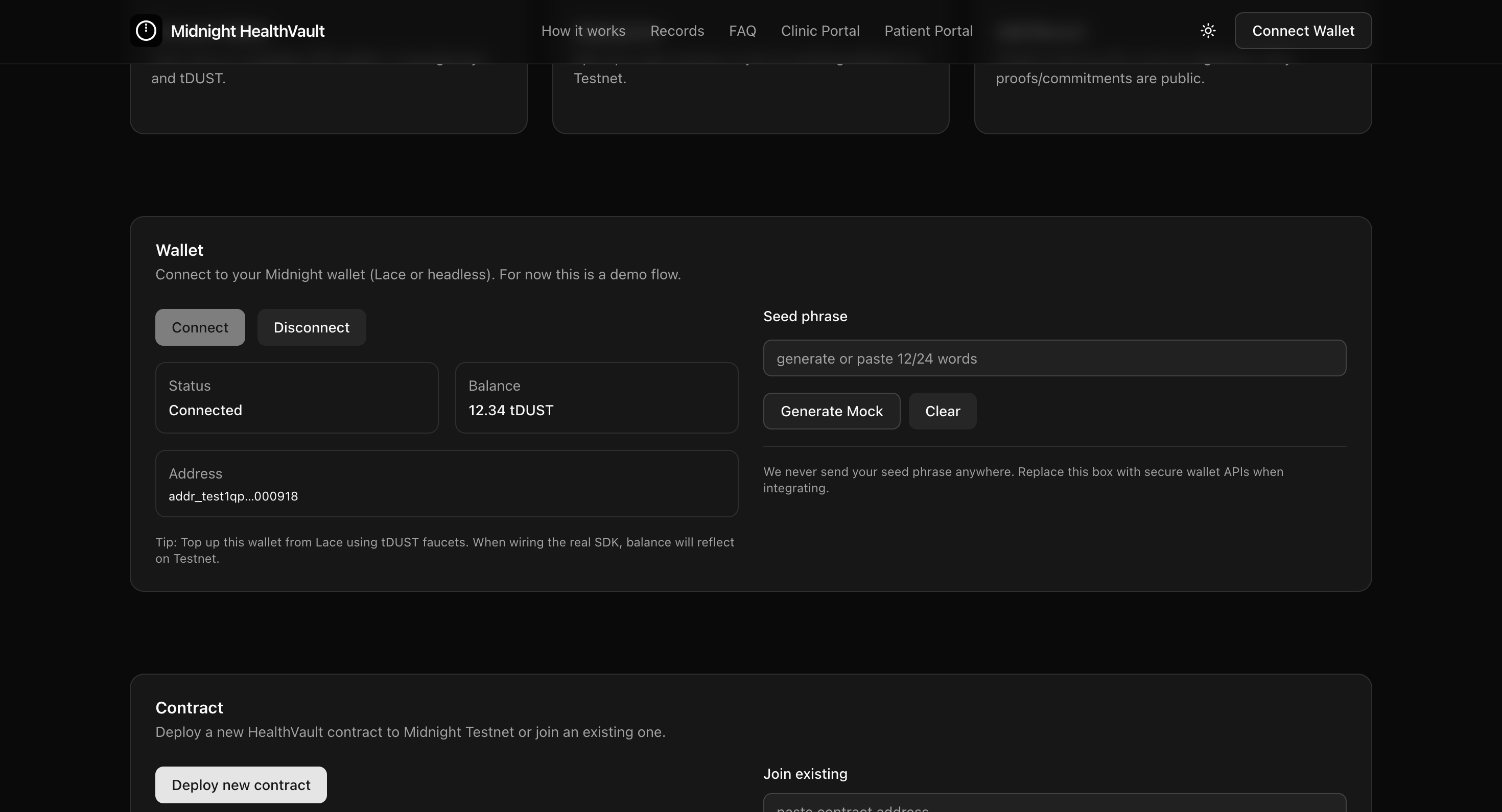The width and height of the screenshot is (1502, 812).
Task: Click the wallet address addr_test1qp...000918
Action: [x=232, y=496]
